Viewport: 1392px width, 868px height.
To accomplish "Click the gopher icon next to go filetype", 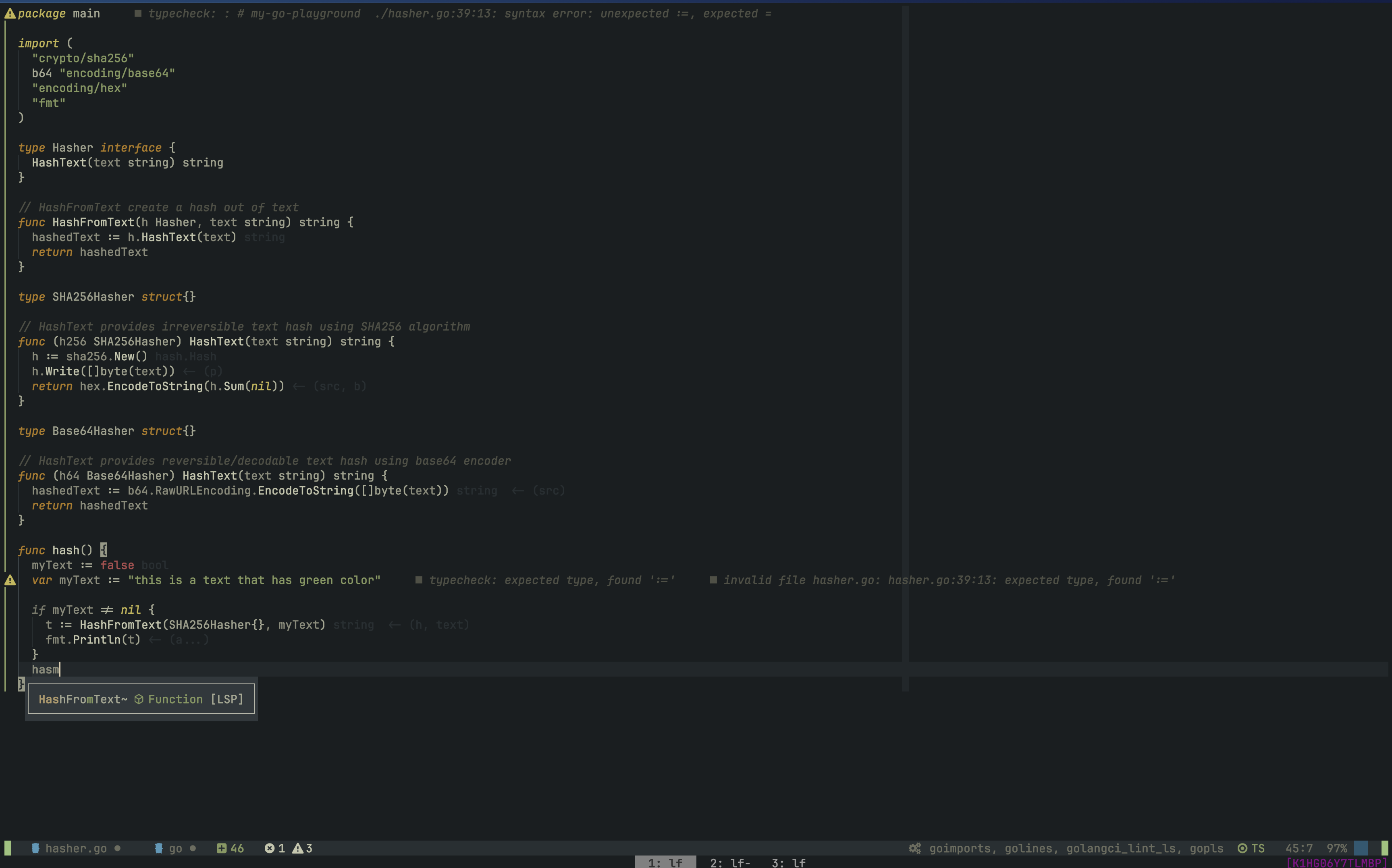I will 159,848.
